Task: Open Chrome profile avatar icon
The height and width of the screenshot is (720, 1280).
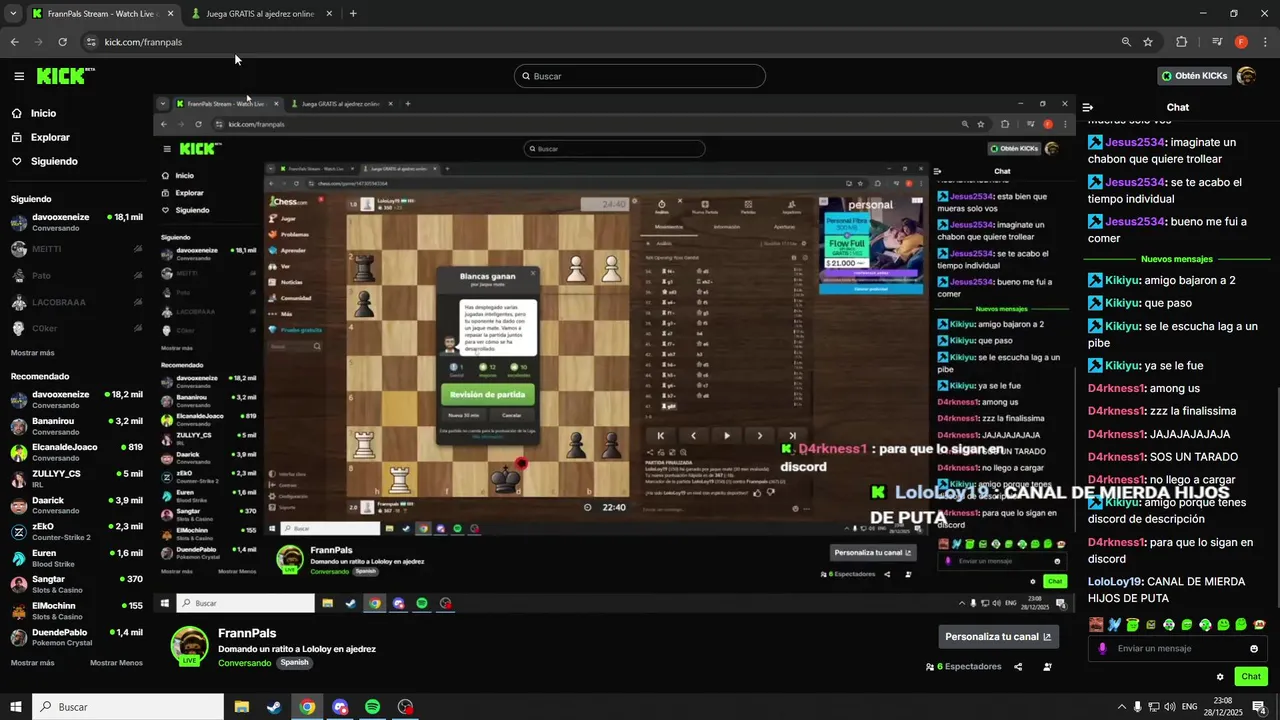Action: (x=1241, y=42)
